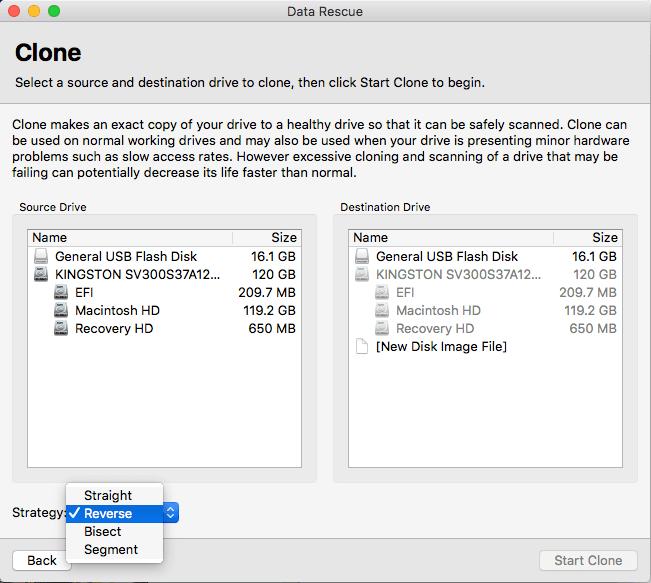Click the green zoom window button
Screen dimensions: 651x583
click(54, 11)
